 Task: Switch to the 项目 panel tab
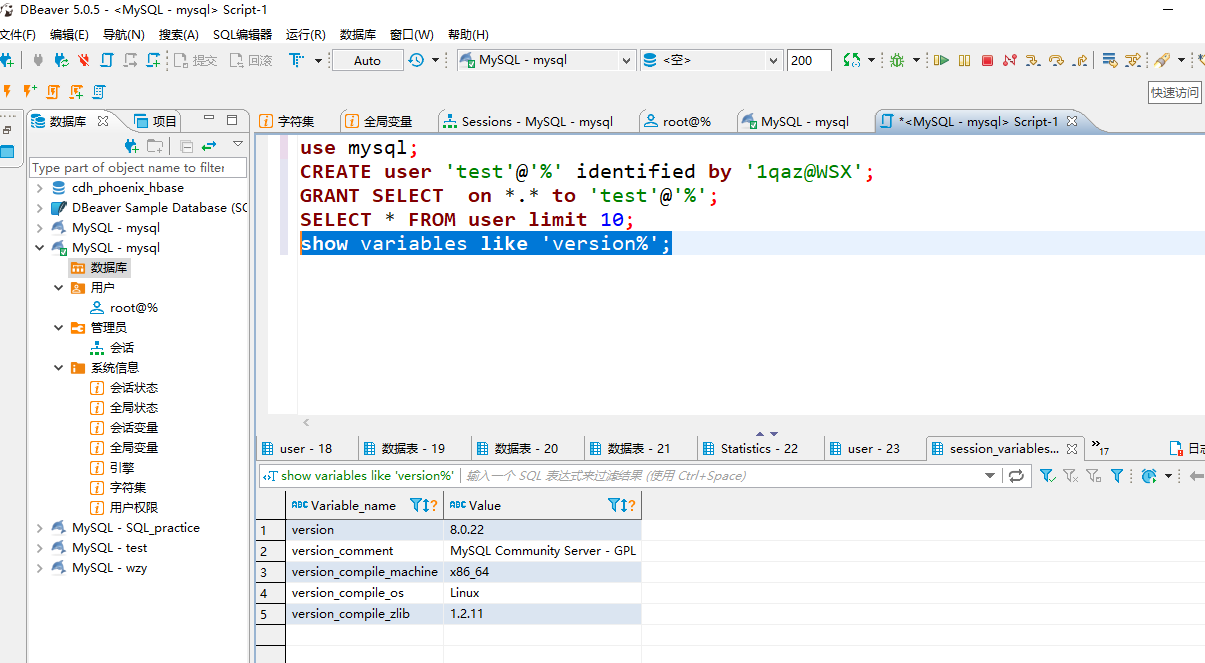155,121
